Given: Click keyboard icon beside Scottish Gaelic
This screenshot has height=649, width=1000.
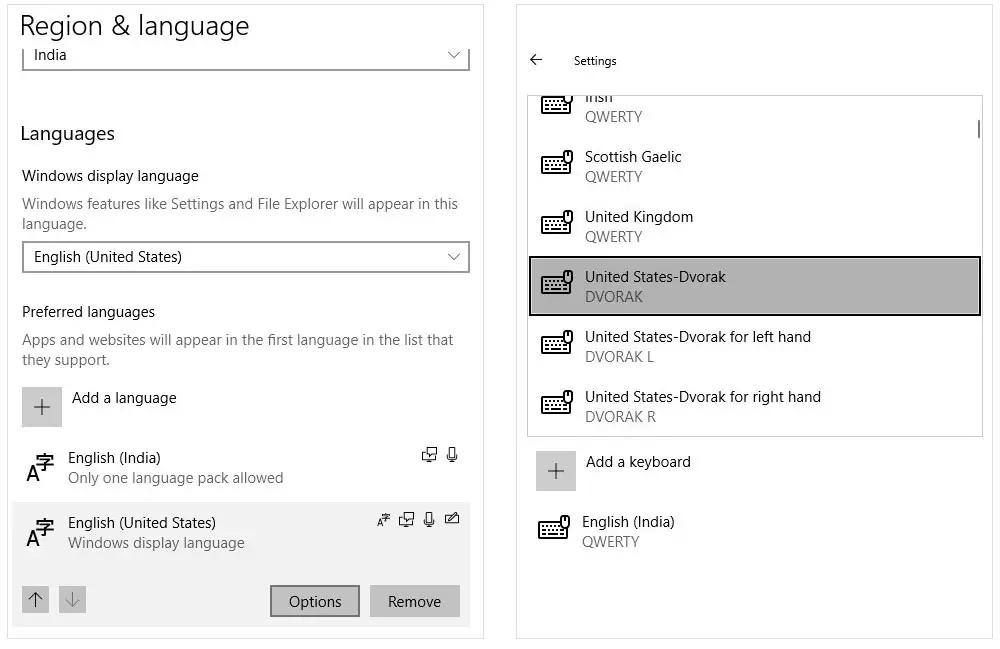Looking at the screenshot, I should click(x=556, y=163).
